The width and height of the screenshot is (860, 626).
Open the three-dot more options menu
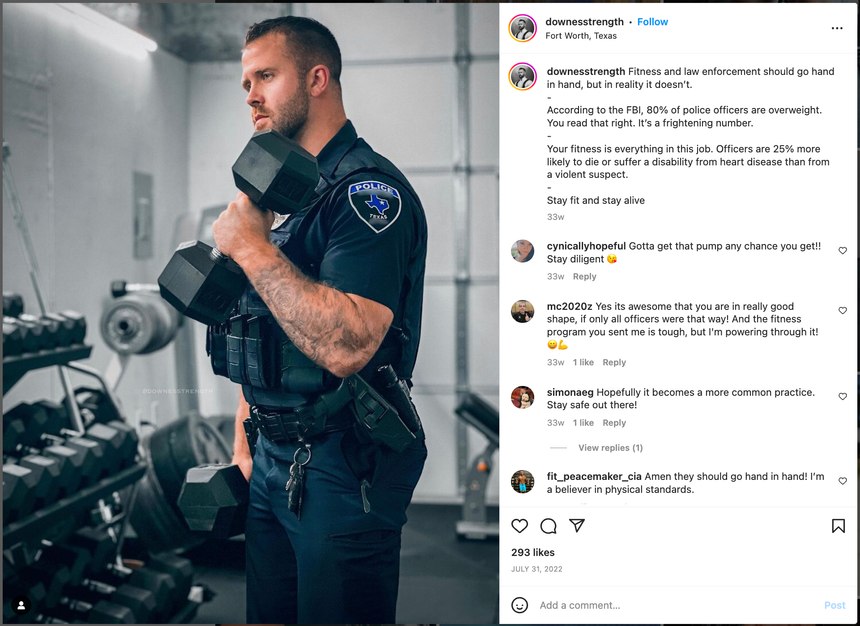coord(837,28)
